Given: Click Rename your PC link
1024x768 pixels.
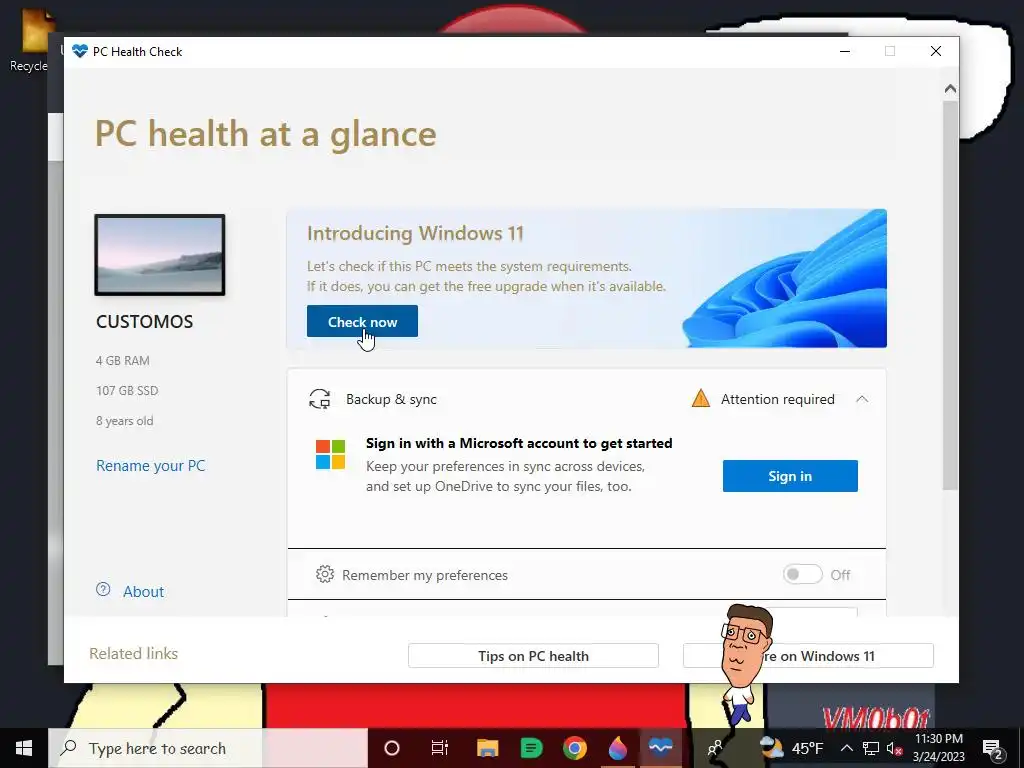Looking at the screenshot, I should coord(150,466).
